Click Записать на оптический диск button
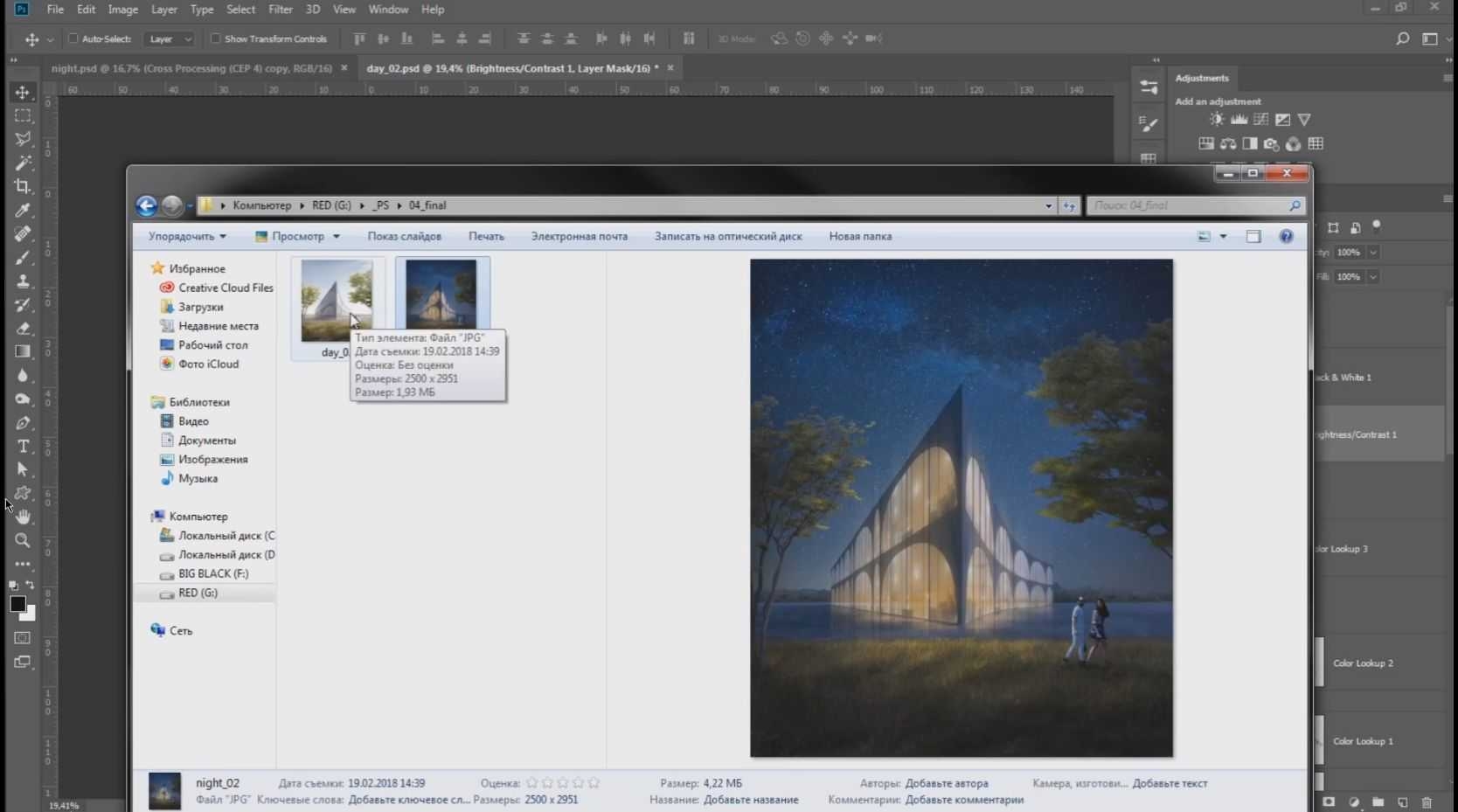The image size is (1458, 812). 728,236
